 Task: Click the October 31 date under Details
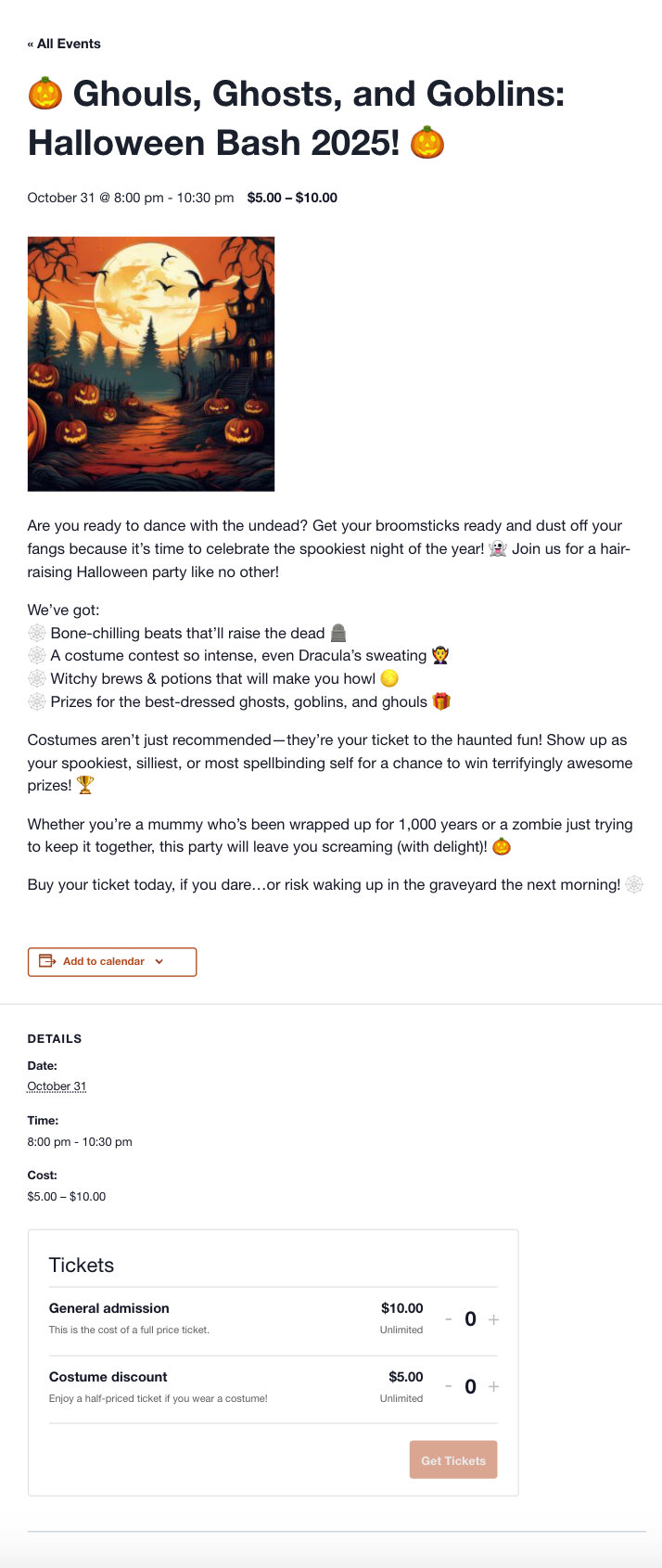click(x=57, y=1086)
